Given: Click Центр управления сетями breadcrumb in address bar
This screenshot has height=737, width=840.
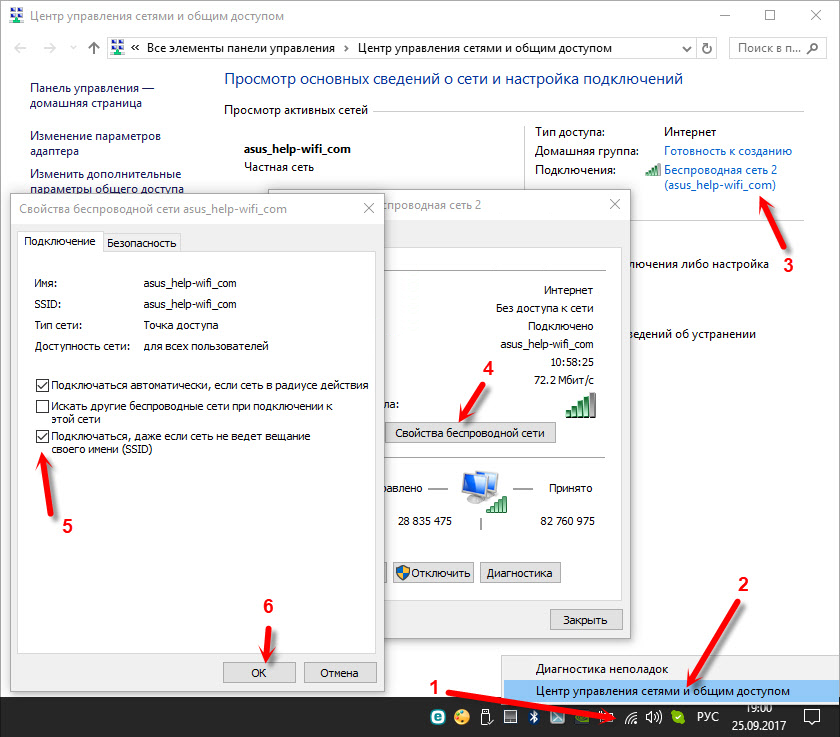Looking at the screenshot, I should (x=484, y=48).
